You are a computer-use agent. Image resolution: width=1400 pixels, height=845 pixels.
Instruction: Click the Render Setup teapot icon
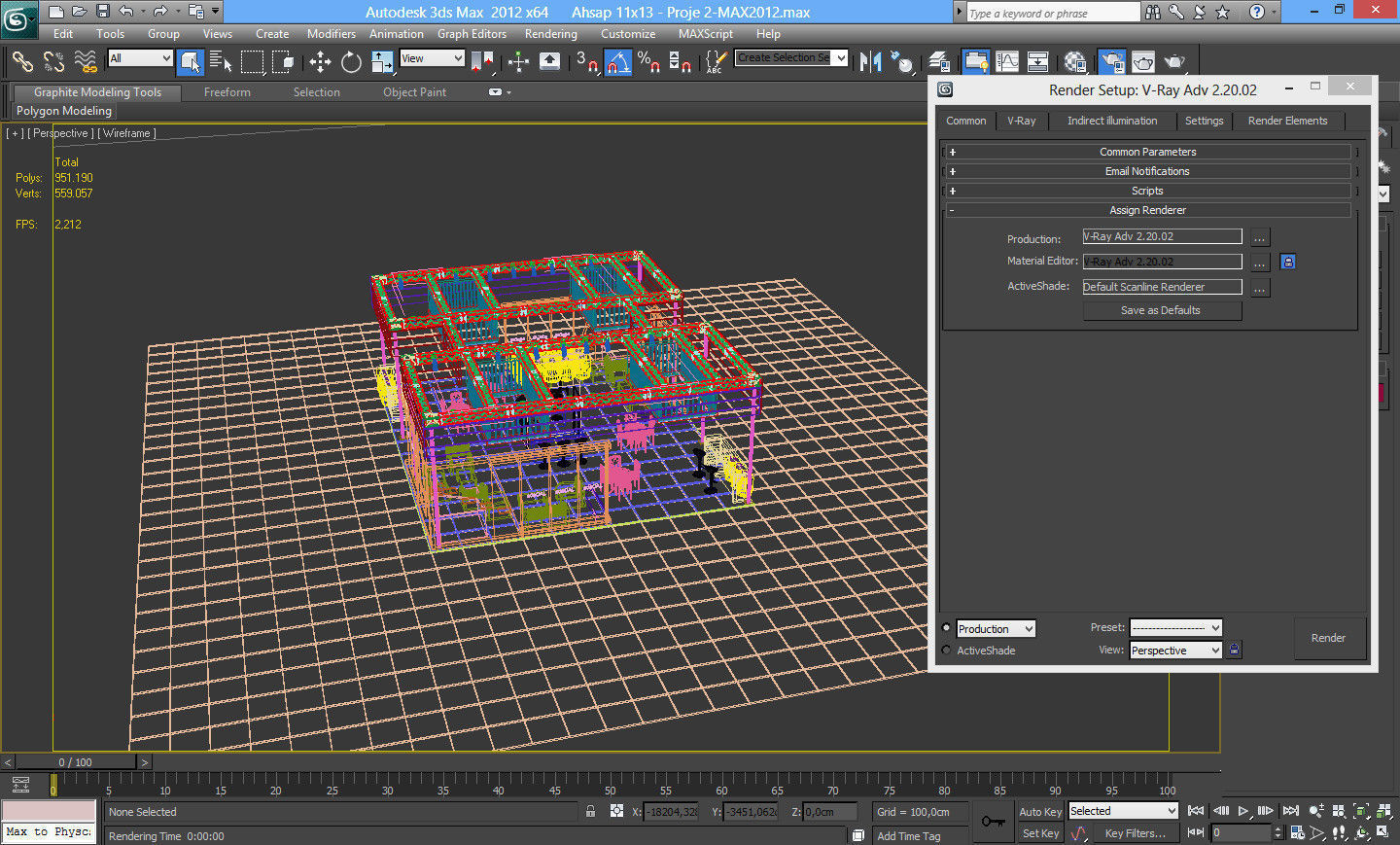pos(1112,62)
